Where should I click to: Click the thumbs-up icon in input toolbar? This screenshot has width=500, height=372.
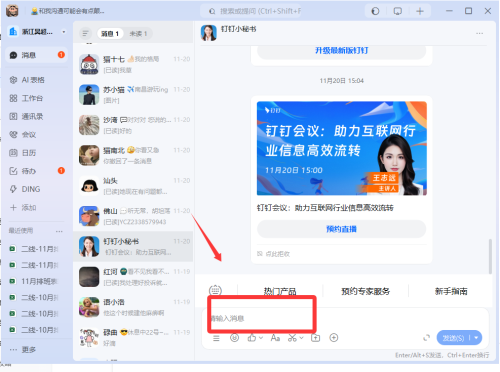click(x=252, y=338)
